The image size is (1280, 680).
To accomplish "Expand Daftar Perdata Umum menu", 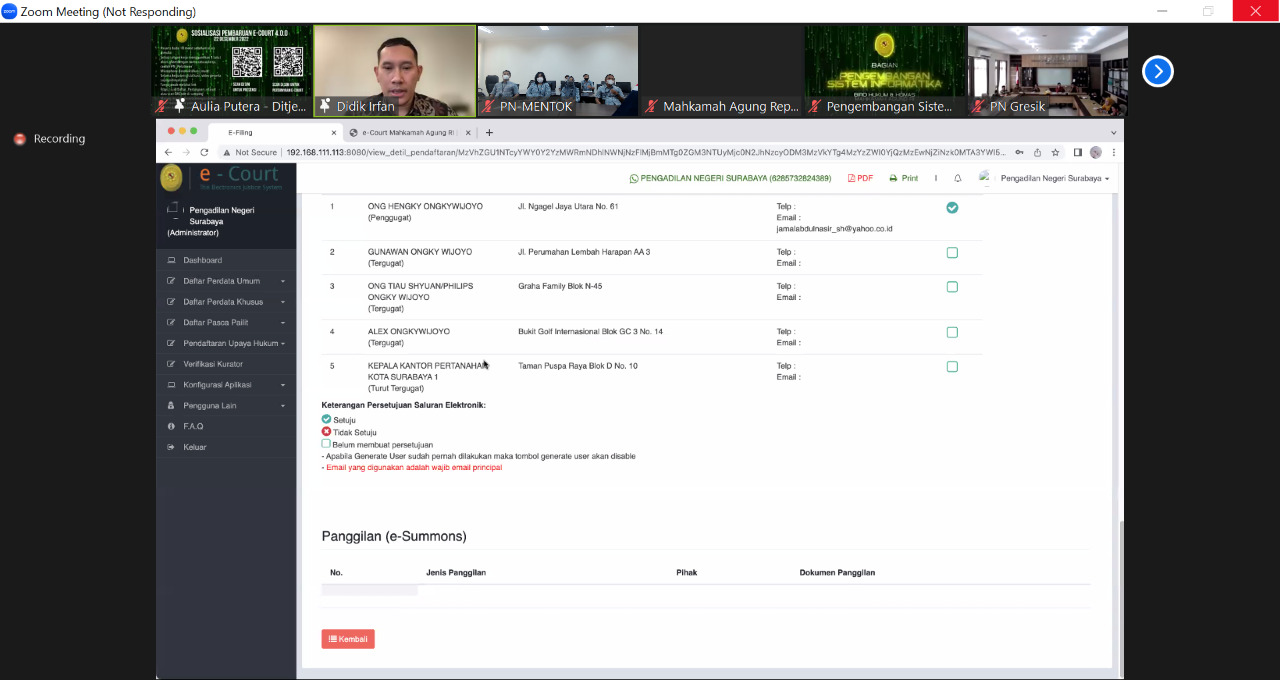I will [x=226, y=281].
